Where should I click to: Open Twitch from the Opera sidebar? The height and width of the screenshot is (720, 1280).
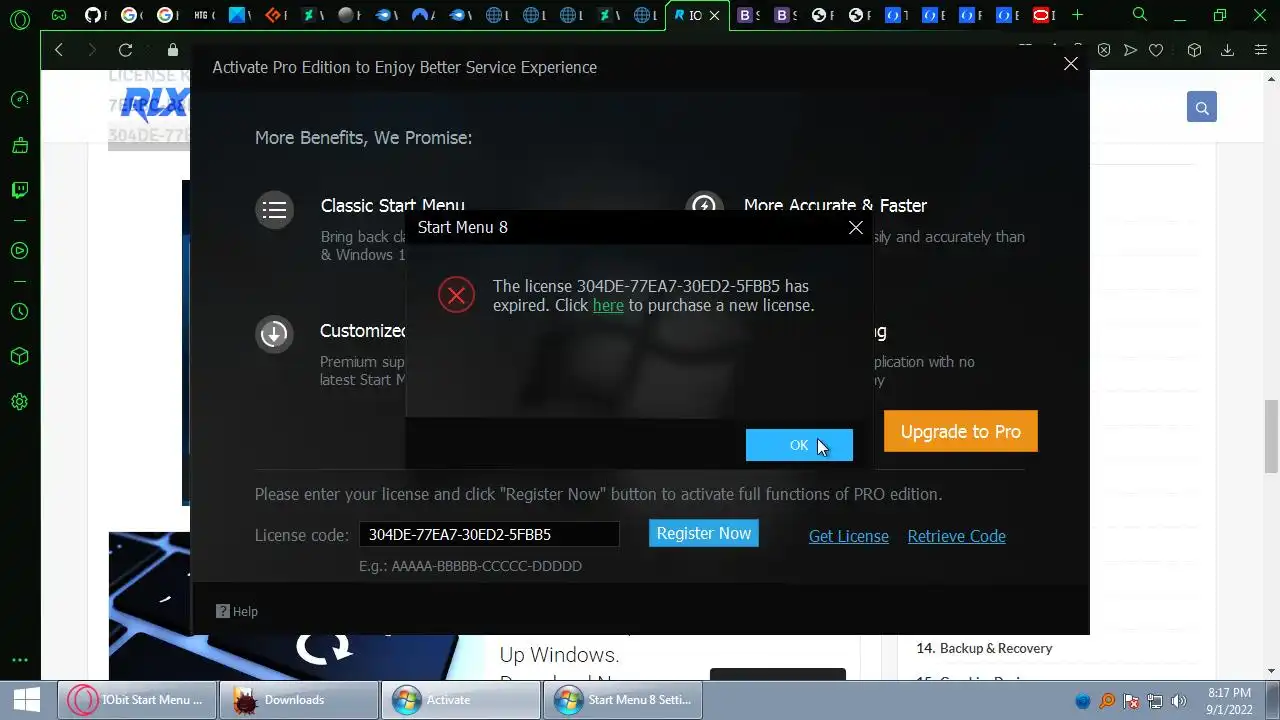coord(19,190)
